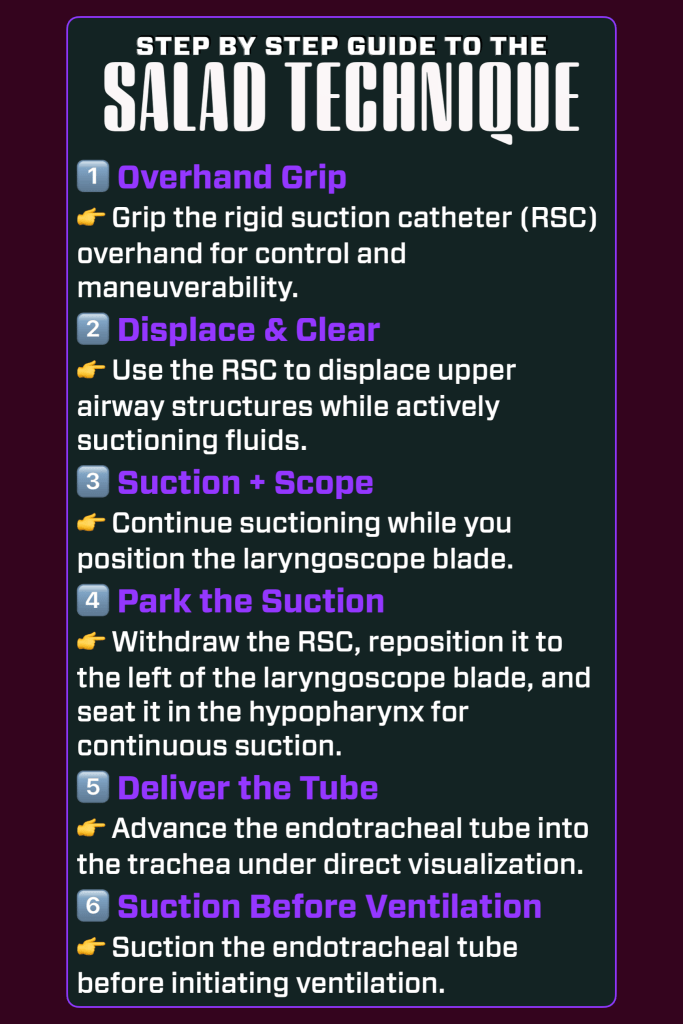Image resolution: width=683 pixels, height=1024 pixels.
Task: Select the 'Suction Before Ventilation' heading
Action: tap(329, 907)
